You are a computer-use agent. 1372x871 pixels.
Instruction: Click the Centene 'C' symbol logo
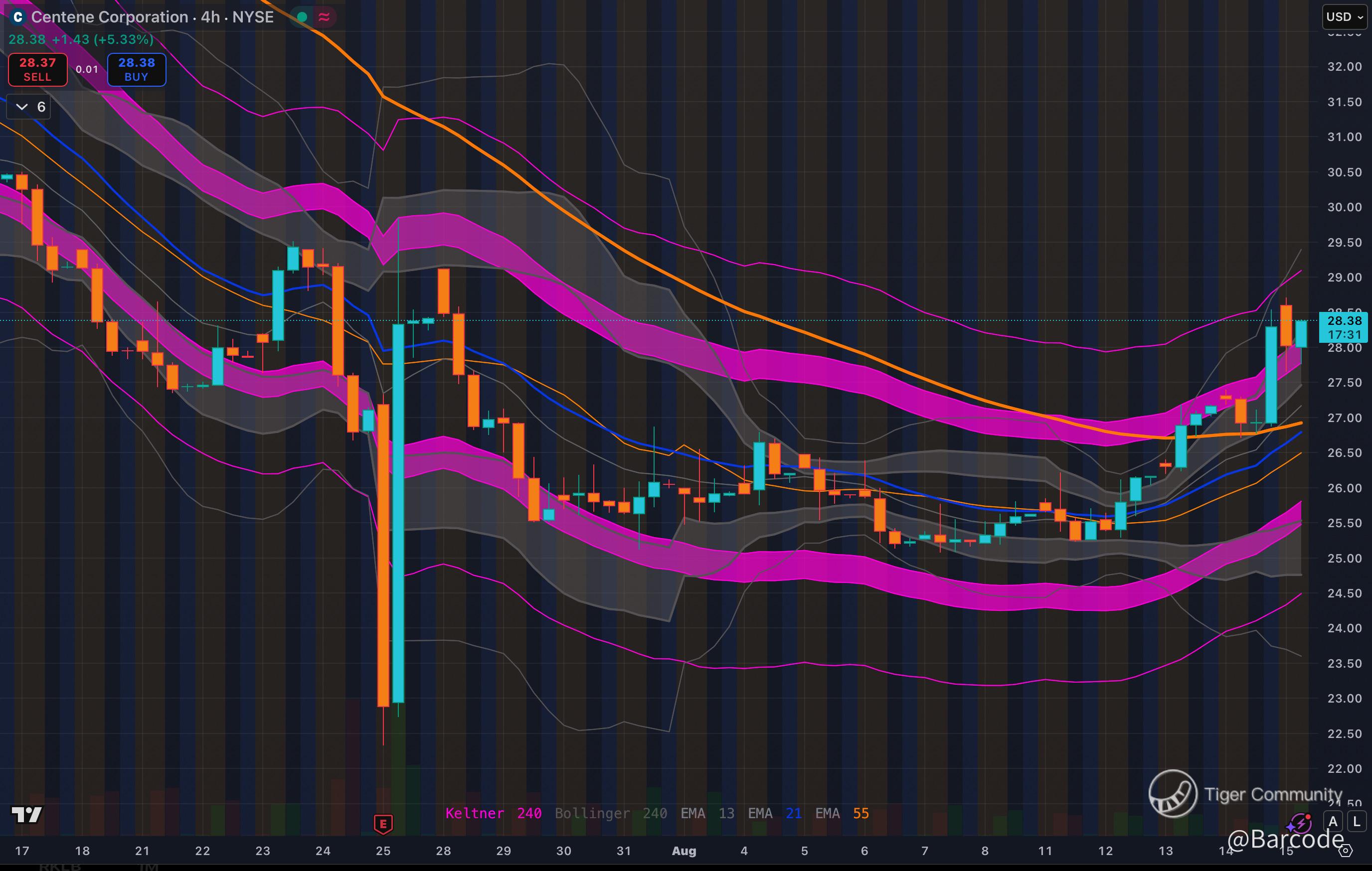[17, 17]
